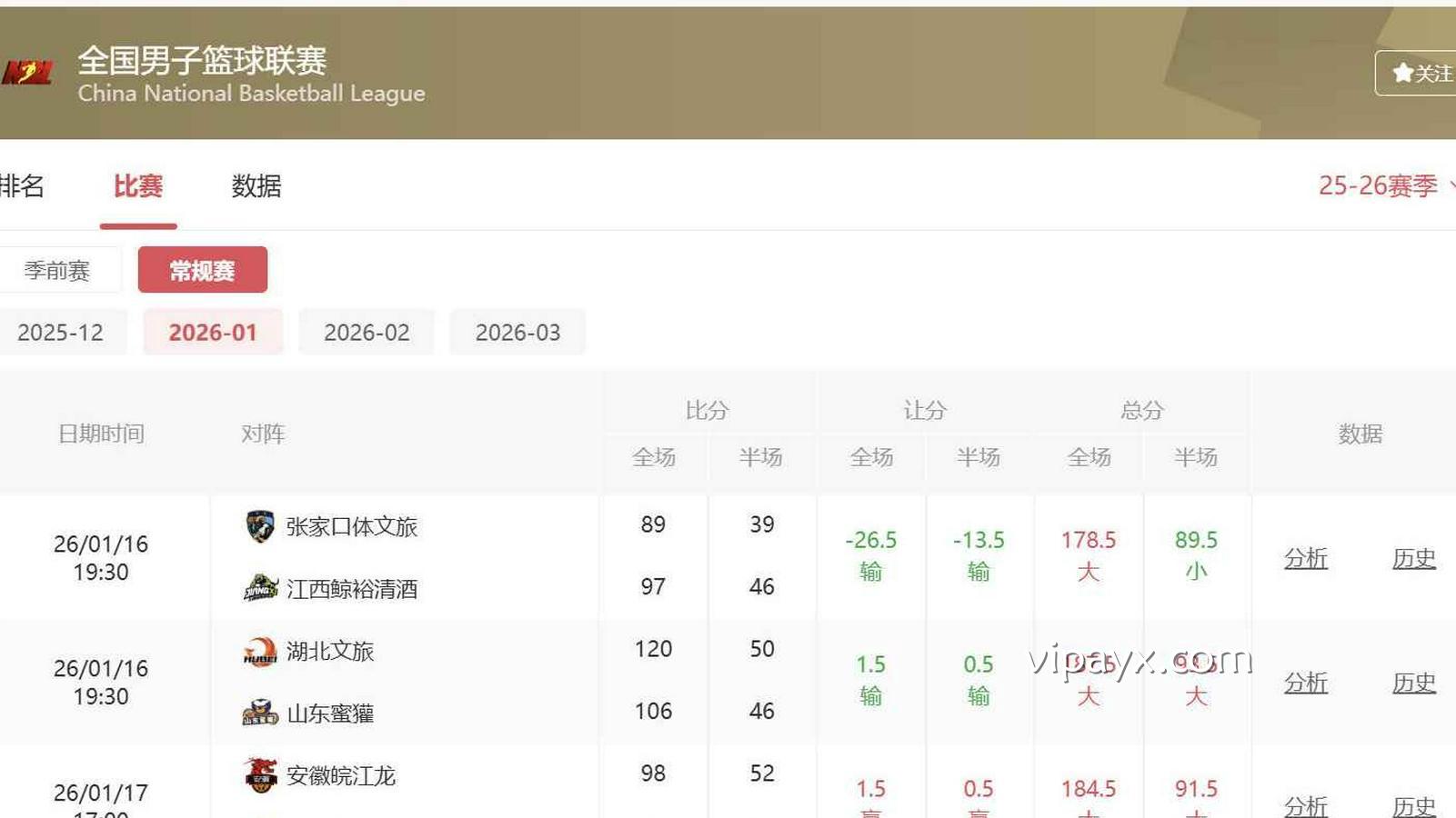Switch to the 季前赛 preseason filter
1456x818 pixels.
coord(55,269)
